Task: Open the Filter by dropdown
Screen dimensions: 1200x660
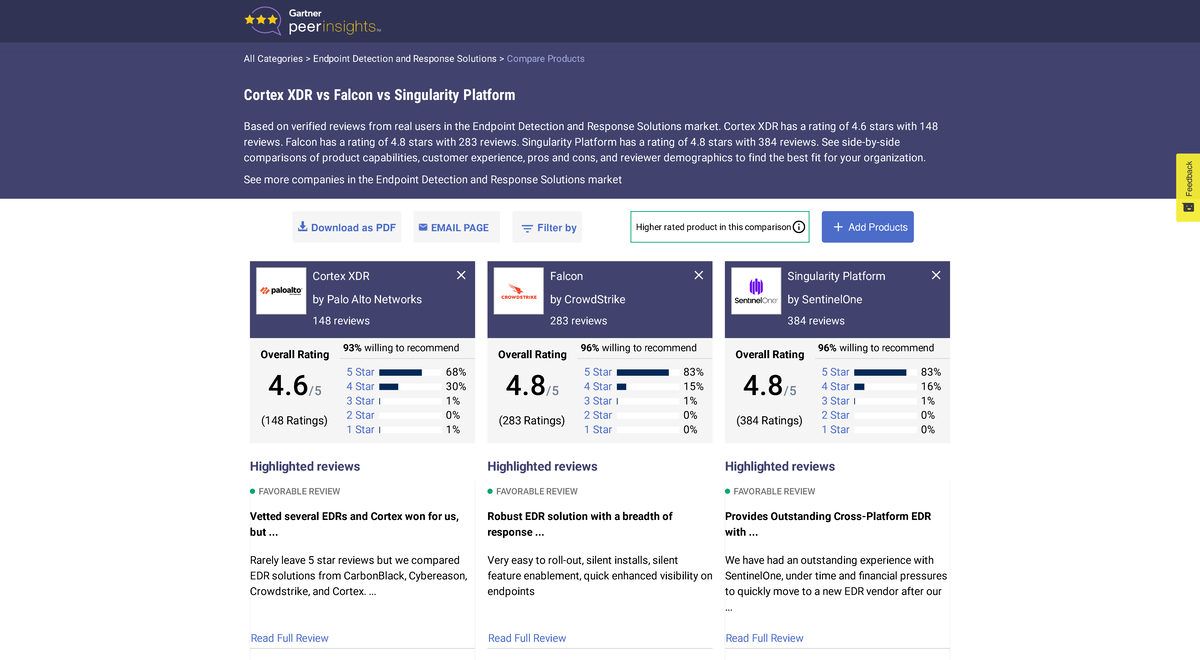Action: (547, 227)
